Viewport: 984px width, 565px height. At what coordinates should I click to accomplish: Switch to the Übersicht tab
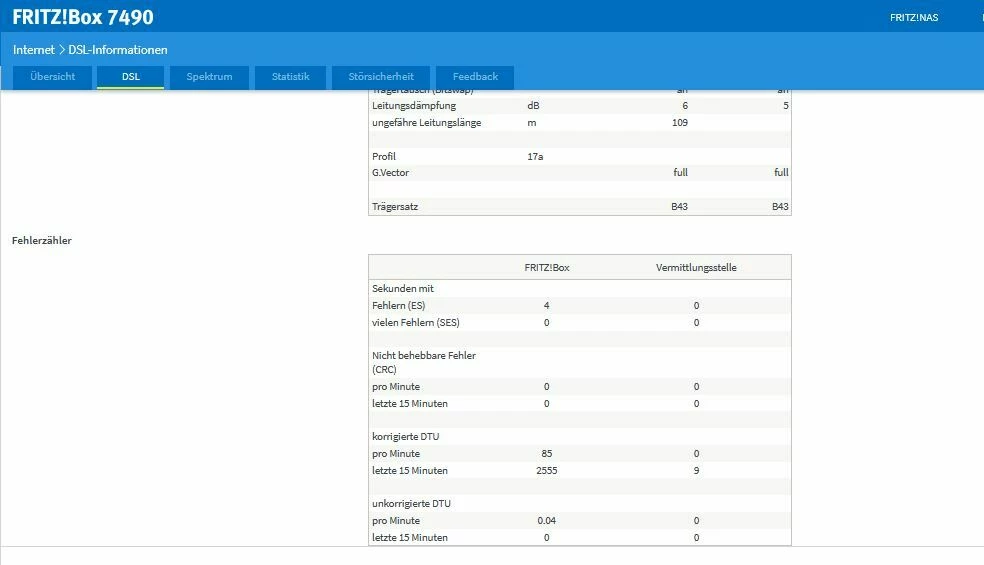coord(53,77)
